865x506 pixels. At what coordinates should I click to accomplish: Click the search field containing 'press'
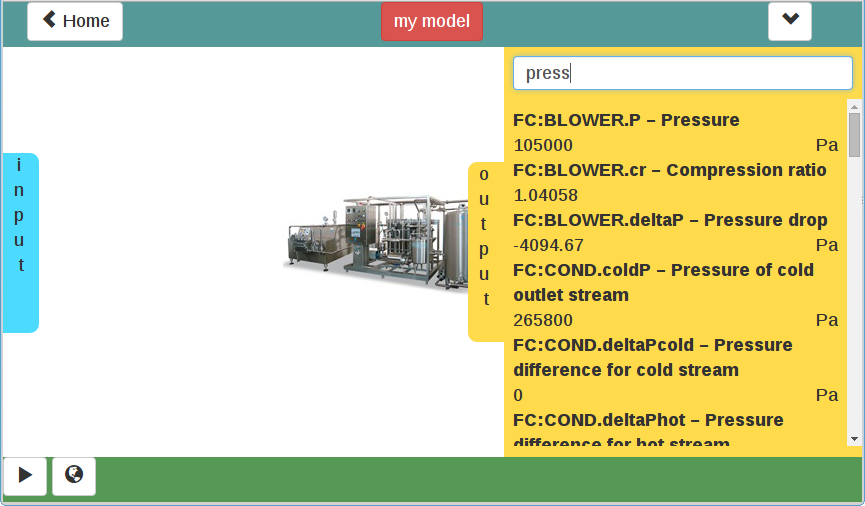click(682, 73)
